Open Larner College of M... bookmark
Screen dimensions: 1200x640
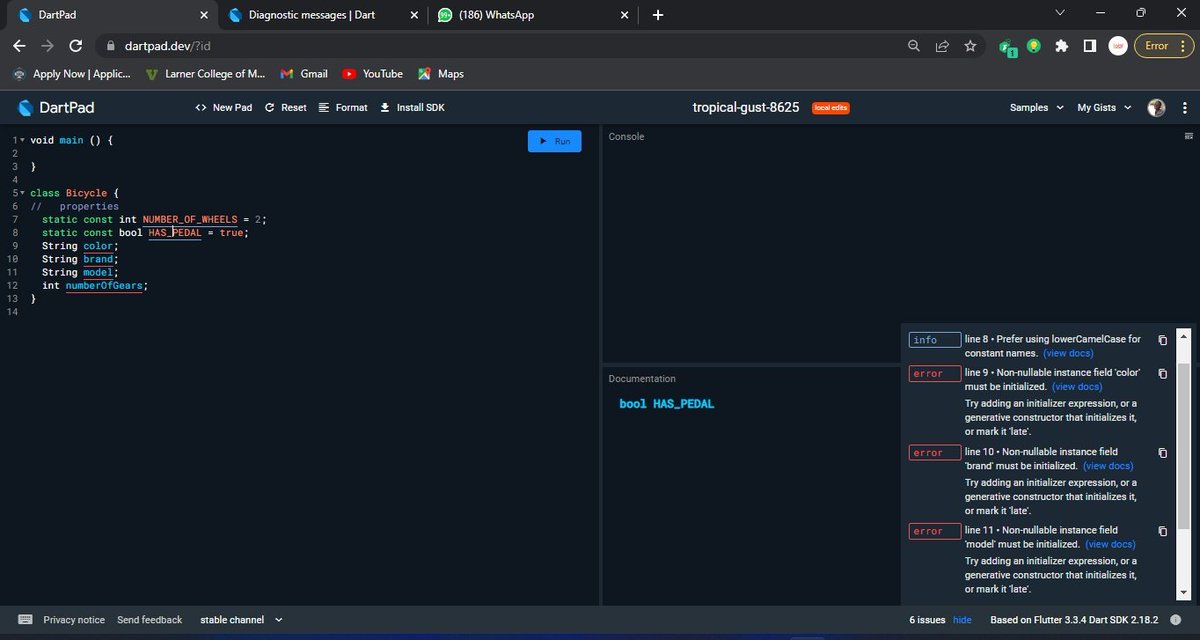(x=205, y=74)
